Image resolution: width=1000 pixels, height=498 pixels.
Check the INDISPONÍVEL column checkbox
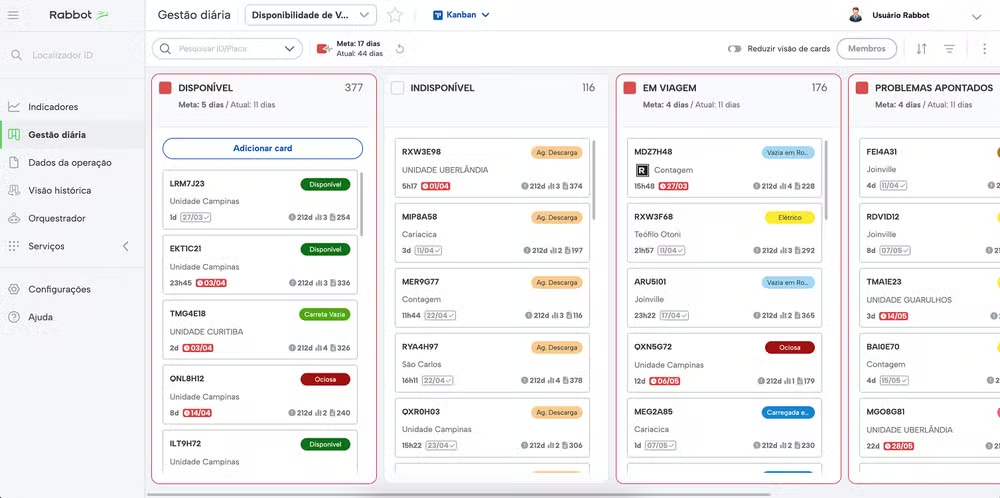397,88
